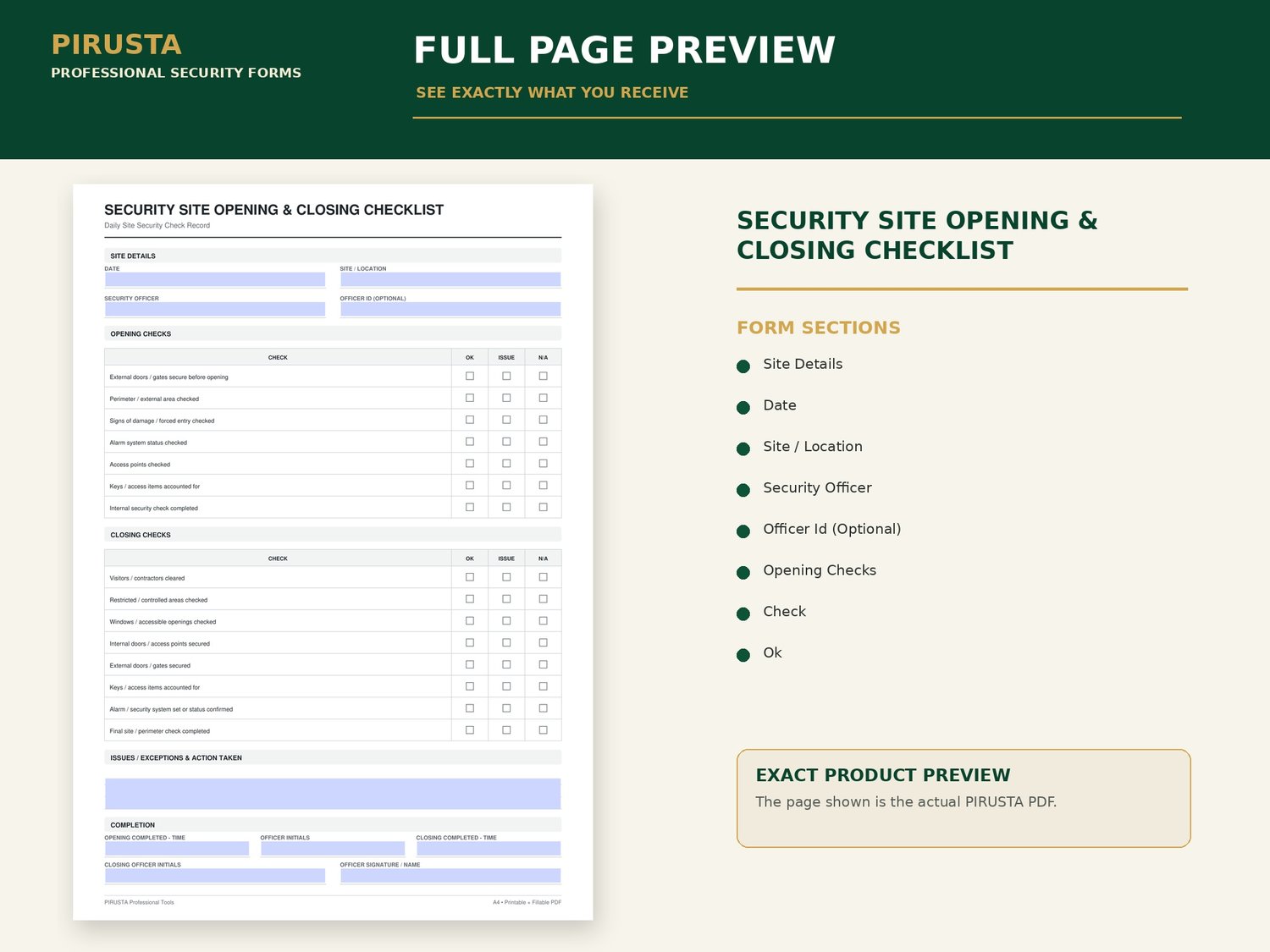The image size is (1270, 952).
Task: Tick OK for Alarm system status checked
Action: [x=470, y=442]
